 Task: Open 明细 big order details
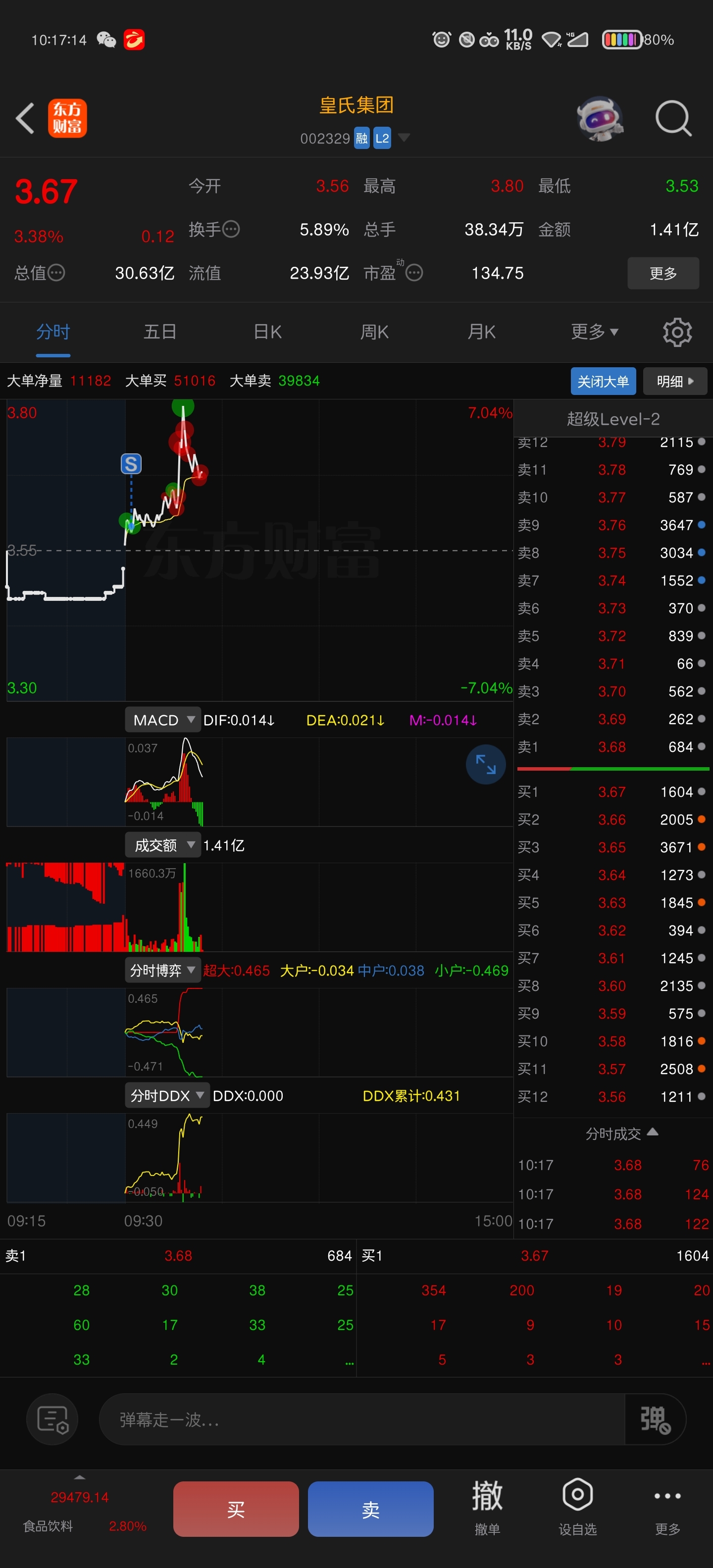[675, 381]
